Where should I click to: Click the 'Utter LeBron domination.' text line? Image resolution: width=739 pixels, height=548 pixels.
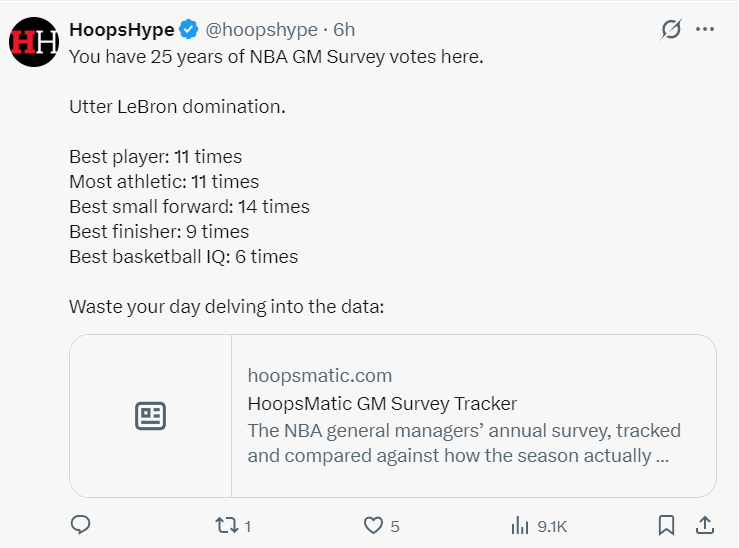pos(177,106)
